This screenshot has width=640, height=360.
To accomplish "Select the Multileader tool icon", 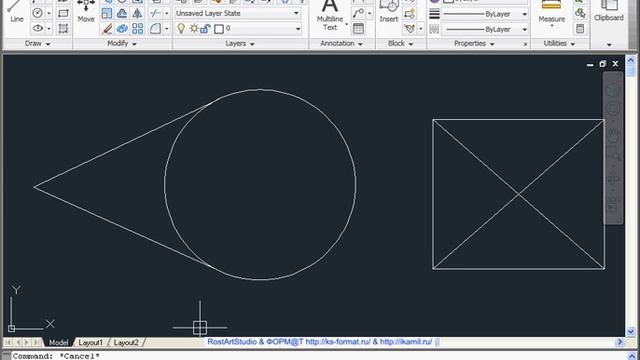I will pos(358,13).
